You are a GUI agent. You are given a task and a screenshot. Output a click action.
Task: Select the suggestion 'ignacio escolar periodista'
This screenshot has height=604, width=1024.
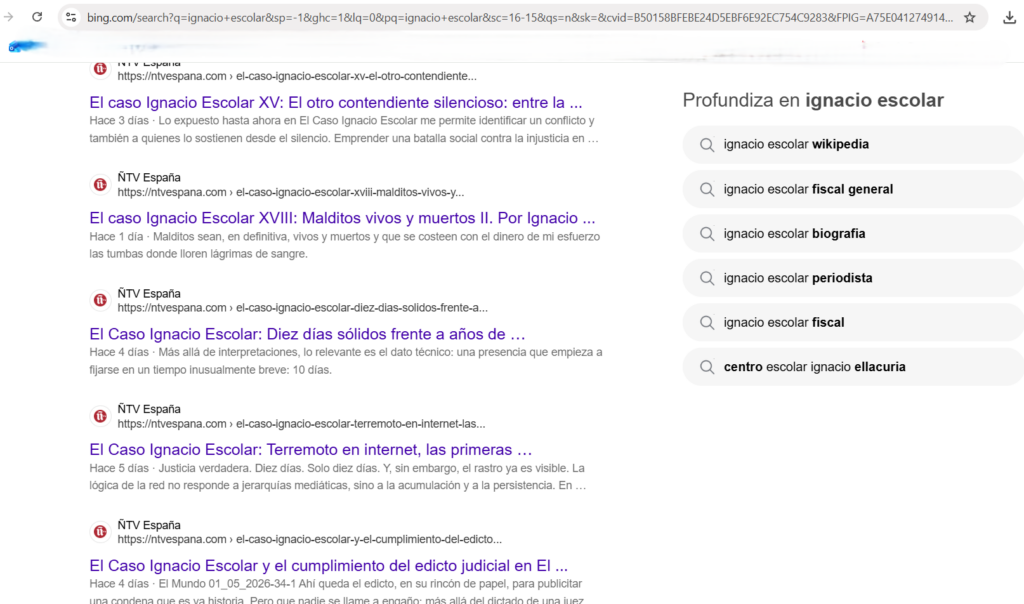click(x=853, y=278)
